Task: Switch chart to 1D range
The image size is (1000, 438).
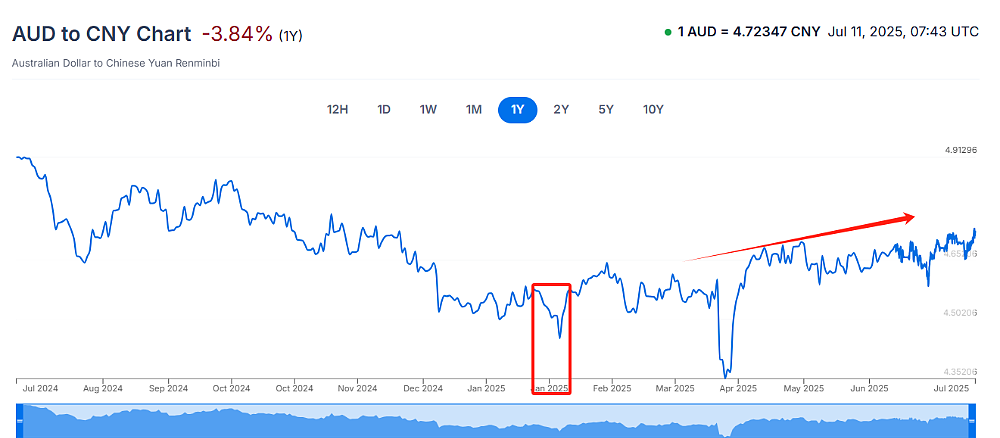Action: [x=383, y=110]
